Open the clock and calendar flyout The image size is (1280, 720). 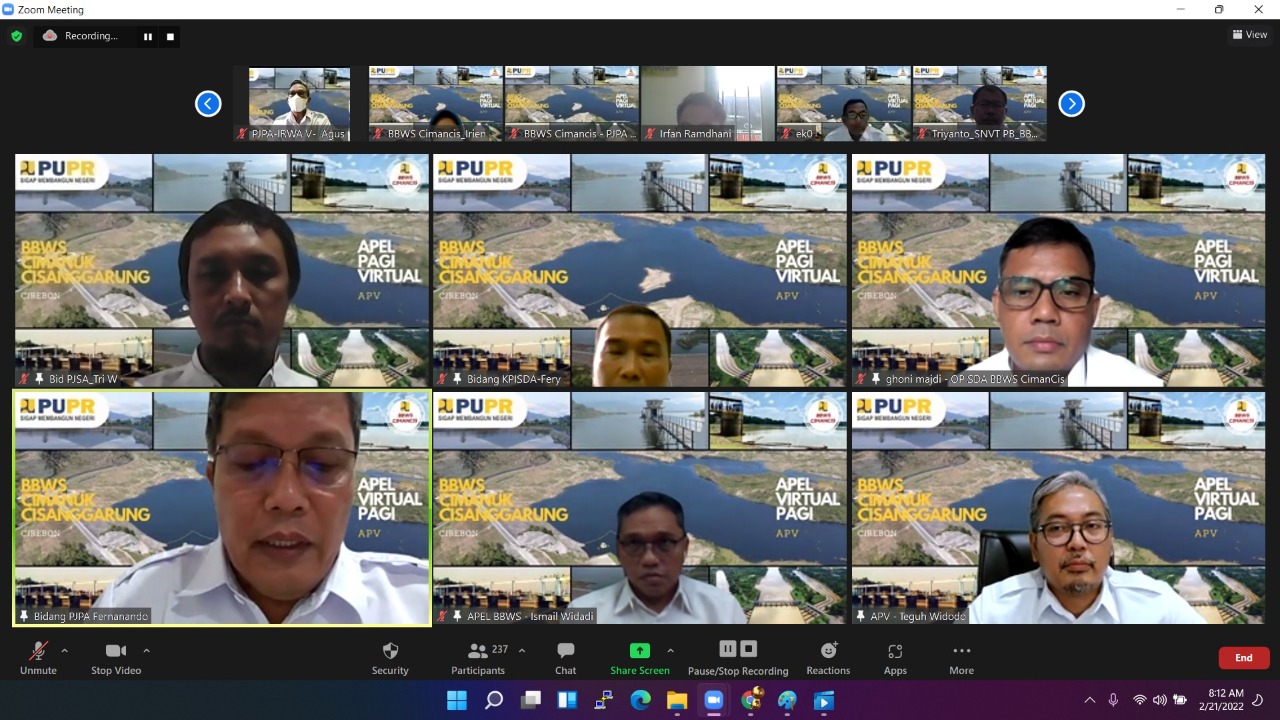1222,699
